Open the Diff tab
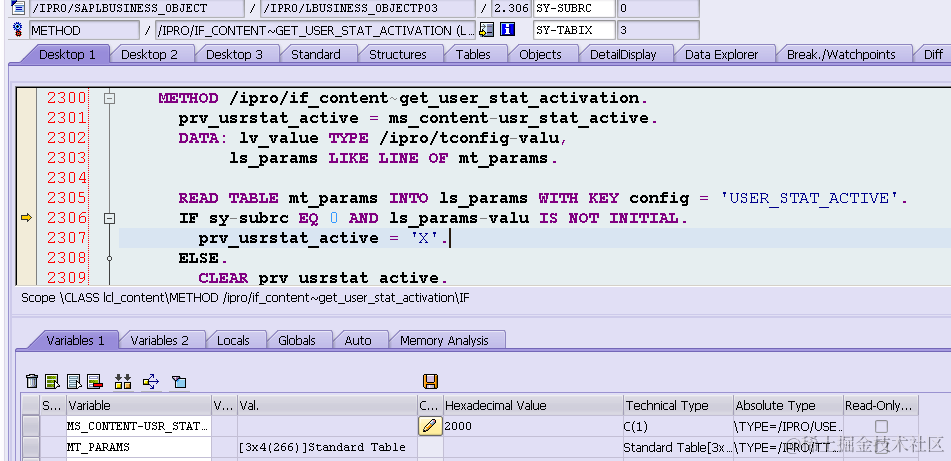Image resolution: width=951 pixels, height=461 pixels. tap(933, 55)
